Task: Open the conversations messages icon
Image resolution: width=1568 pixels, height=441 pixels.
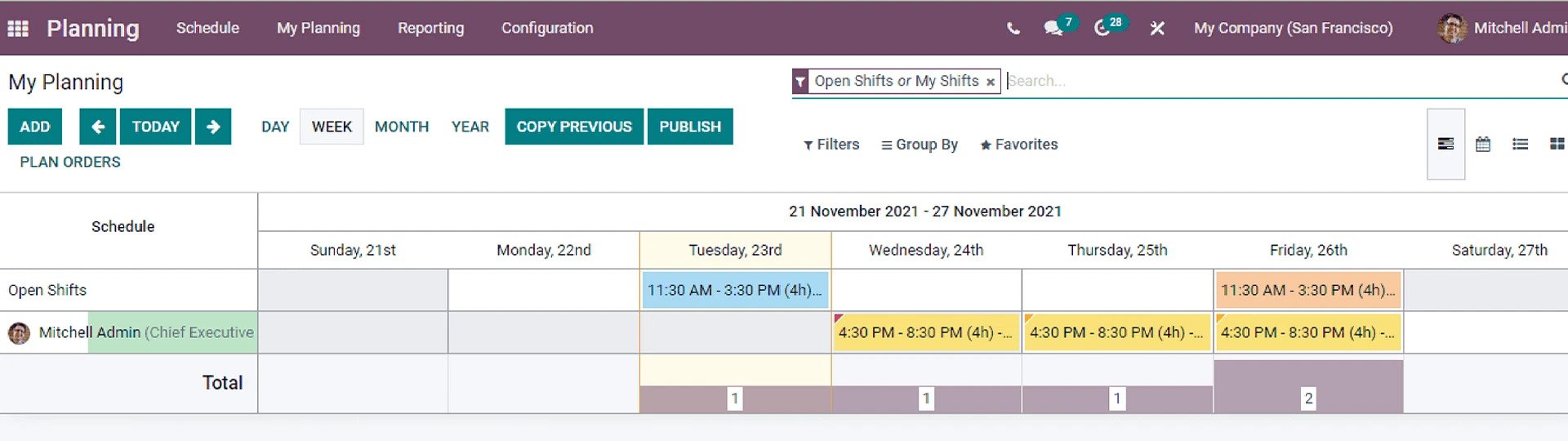Action: pos(1053,29)
